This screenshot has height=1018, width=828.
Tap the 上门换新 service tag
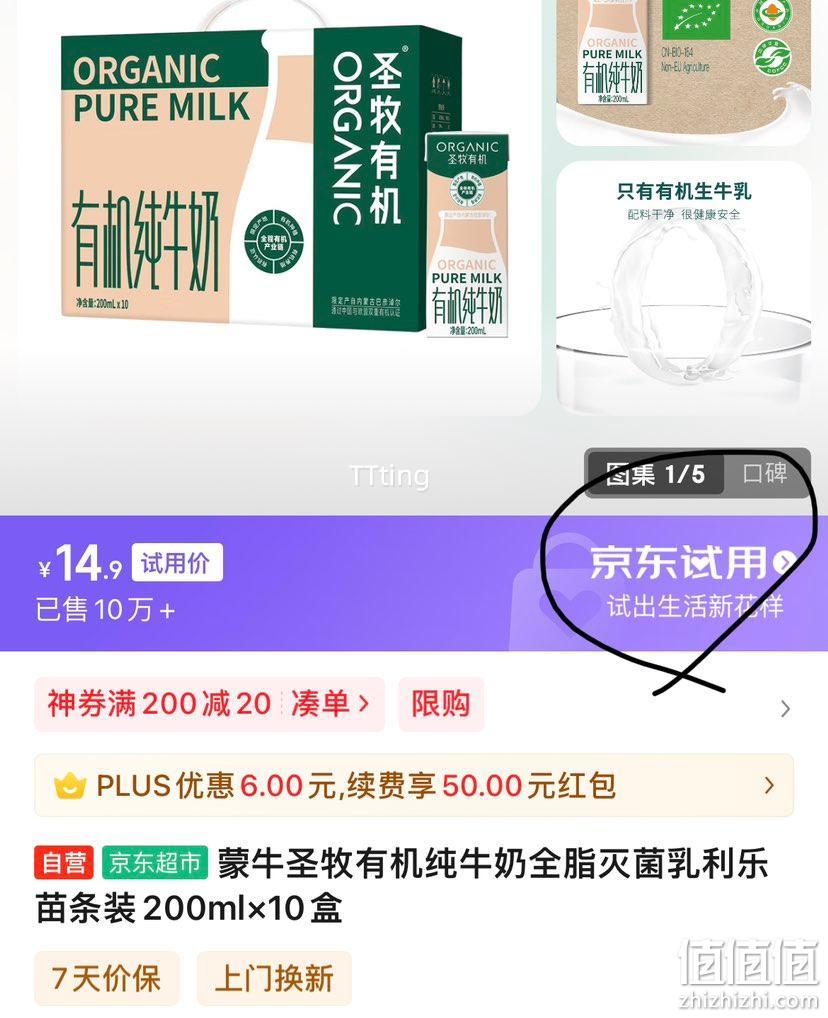(x=273, y=978)
